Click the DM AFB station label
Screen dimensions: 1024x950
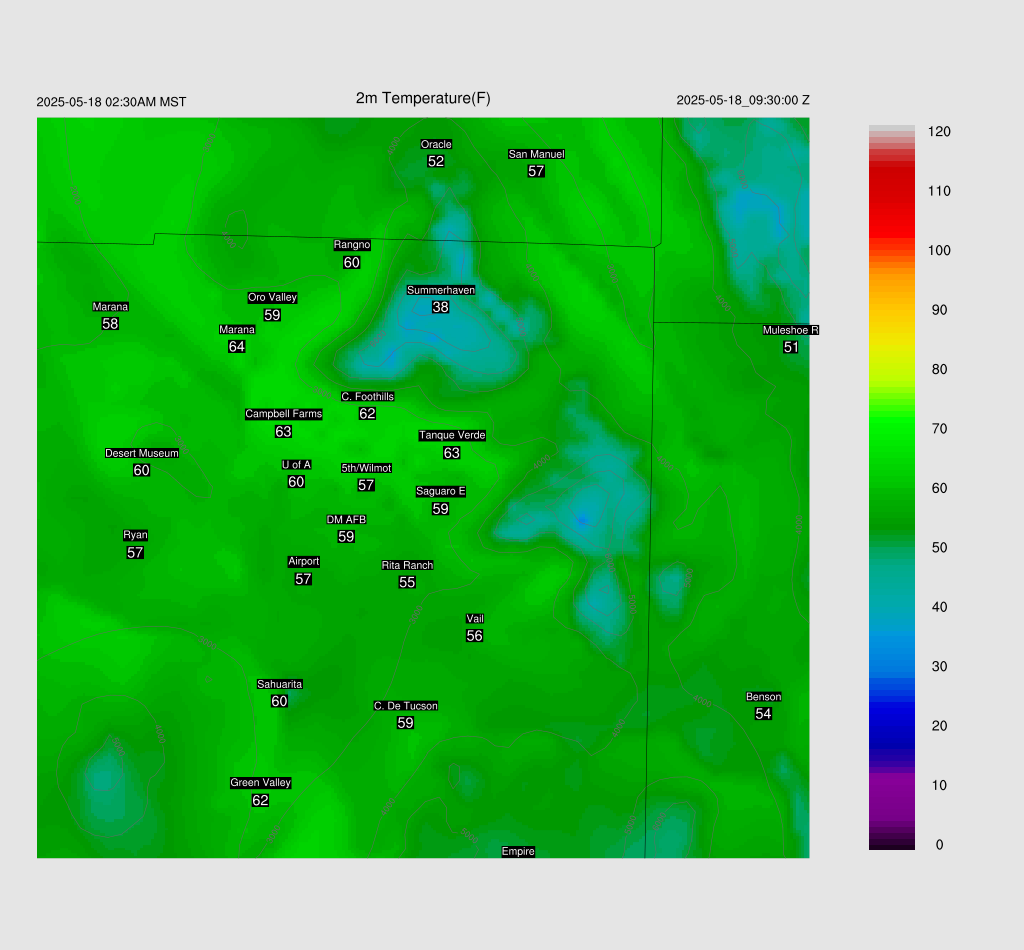click(346, 520)
